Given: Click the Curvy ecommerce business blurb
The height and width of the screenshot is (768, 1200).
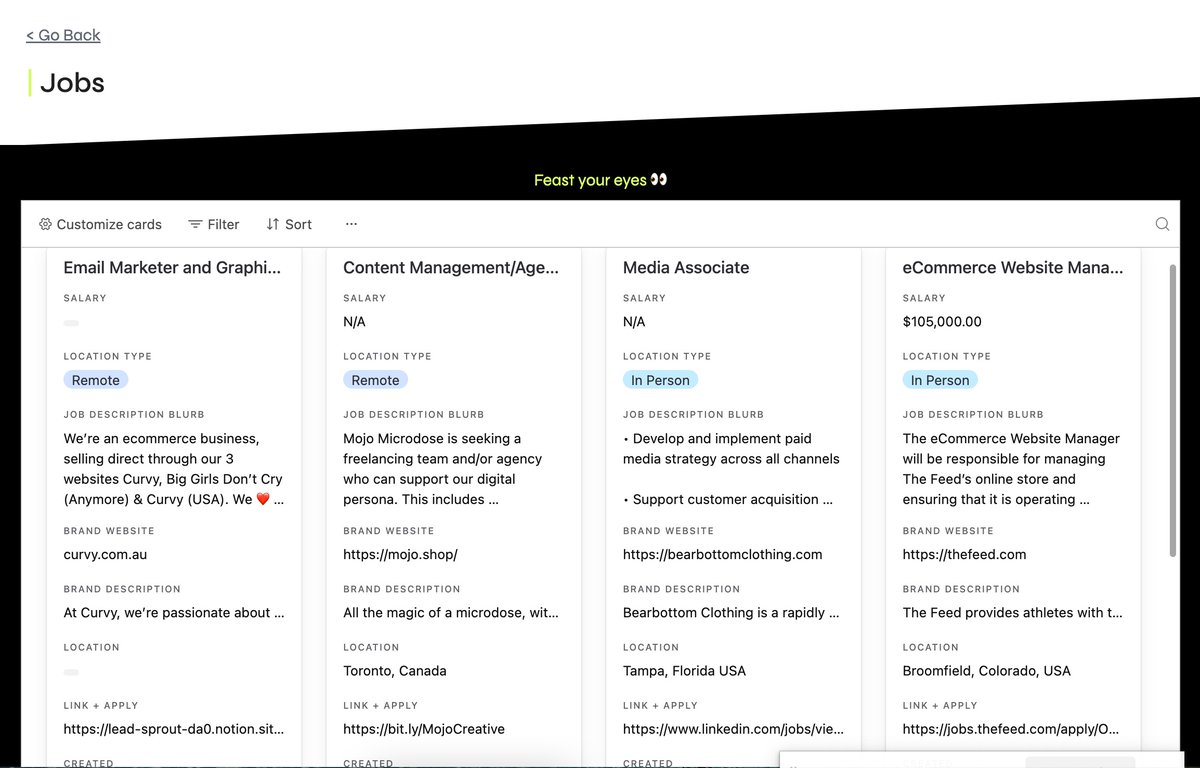Looking at the screenshot, I should [x=174, y=469].
